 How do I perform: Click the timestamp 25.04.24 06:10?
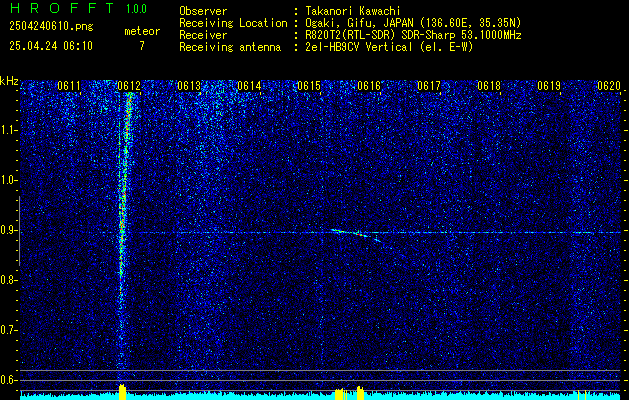[x=51, y=46]
